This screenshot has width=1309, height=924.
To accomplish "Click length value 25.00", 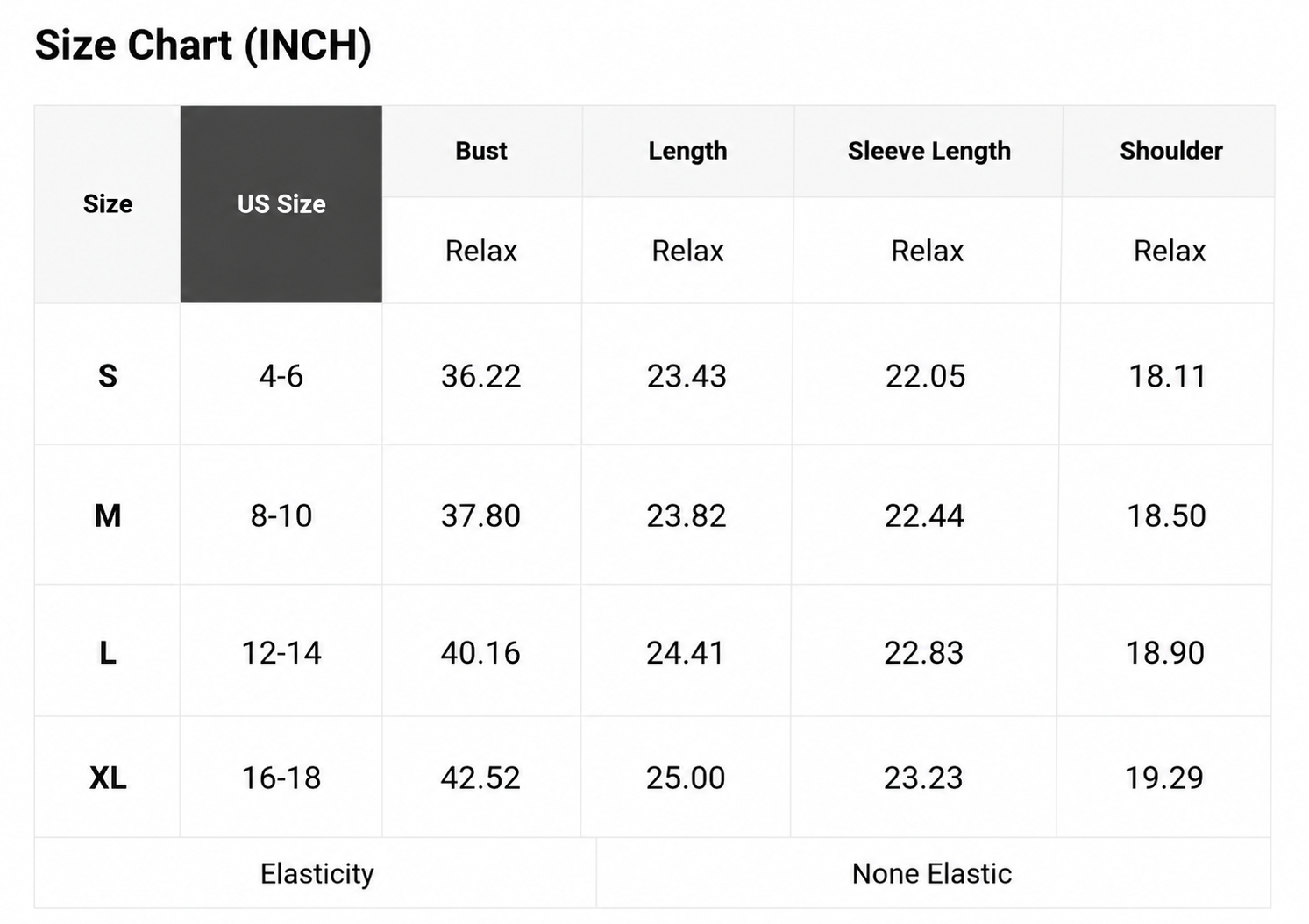I will [x=686, y=777].
